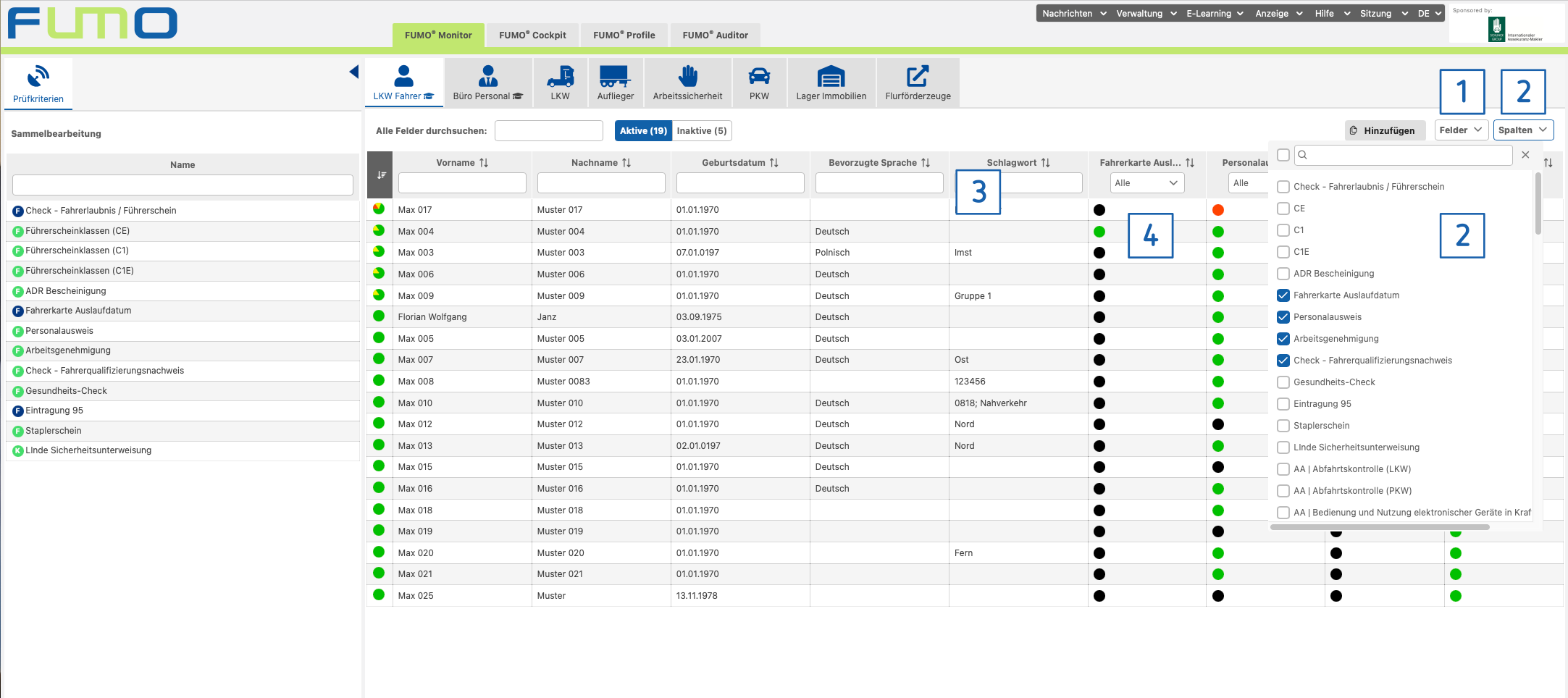
Task: Switch to FUMO Profile tab
Action: click(624, 35)
